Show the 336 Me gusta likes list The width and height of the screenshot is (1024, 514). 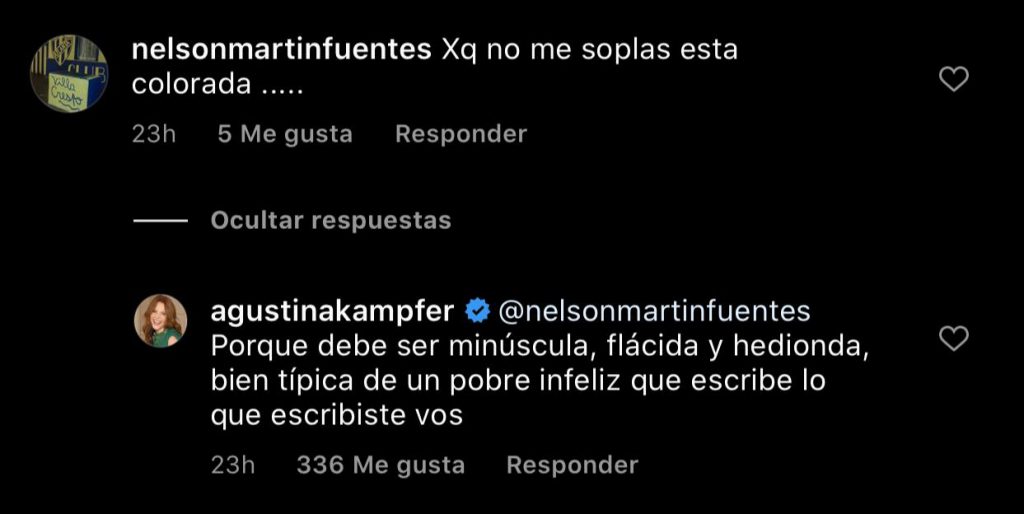tap(380, 465)
